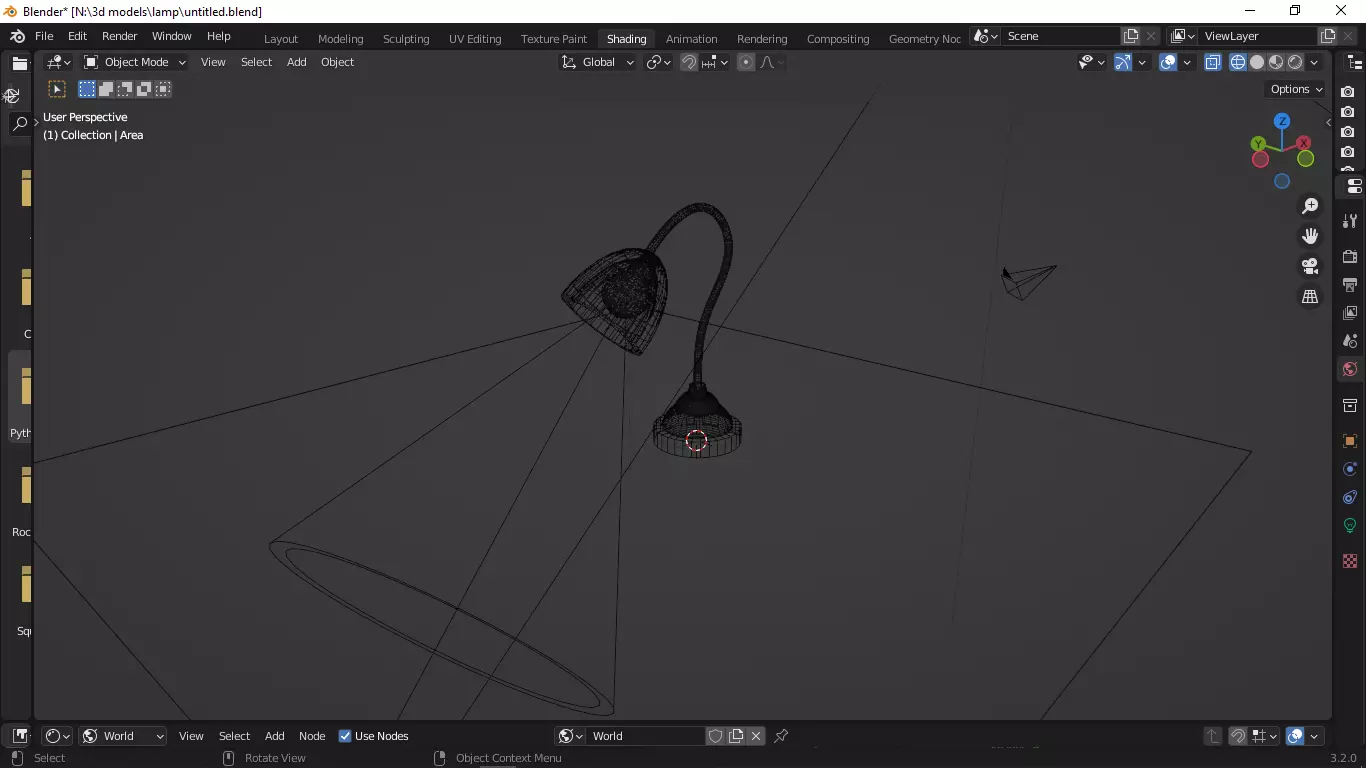This screenshot has height=768, width=1366.
Task: Open the View Layer properties tab
Action: [1350, 313]
